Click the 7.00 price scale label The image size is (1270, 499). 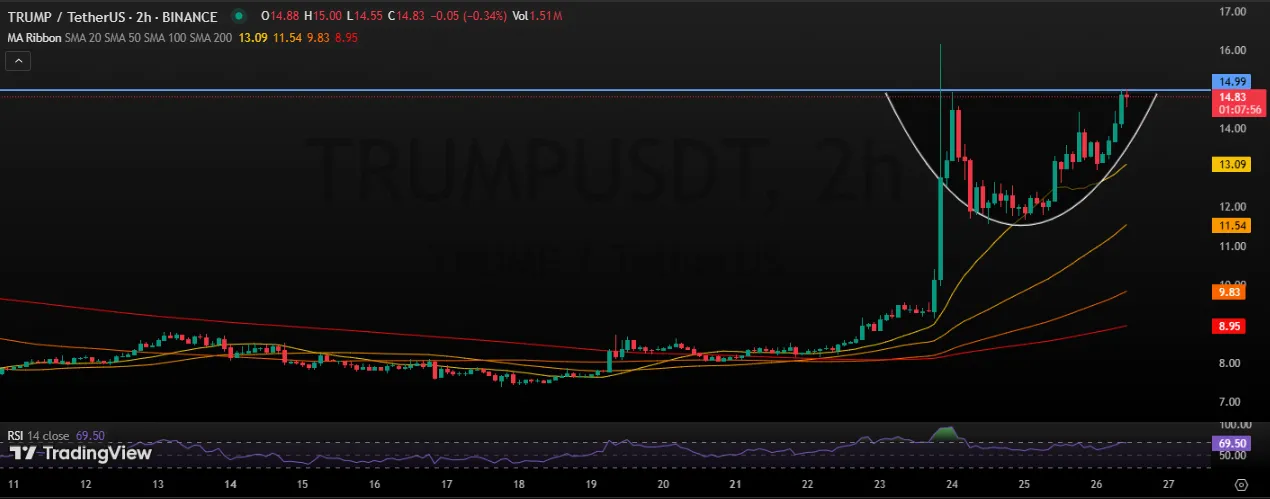pyautogui.click(x=1230, y=402)
